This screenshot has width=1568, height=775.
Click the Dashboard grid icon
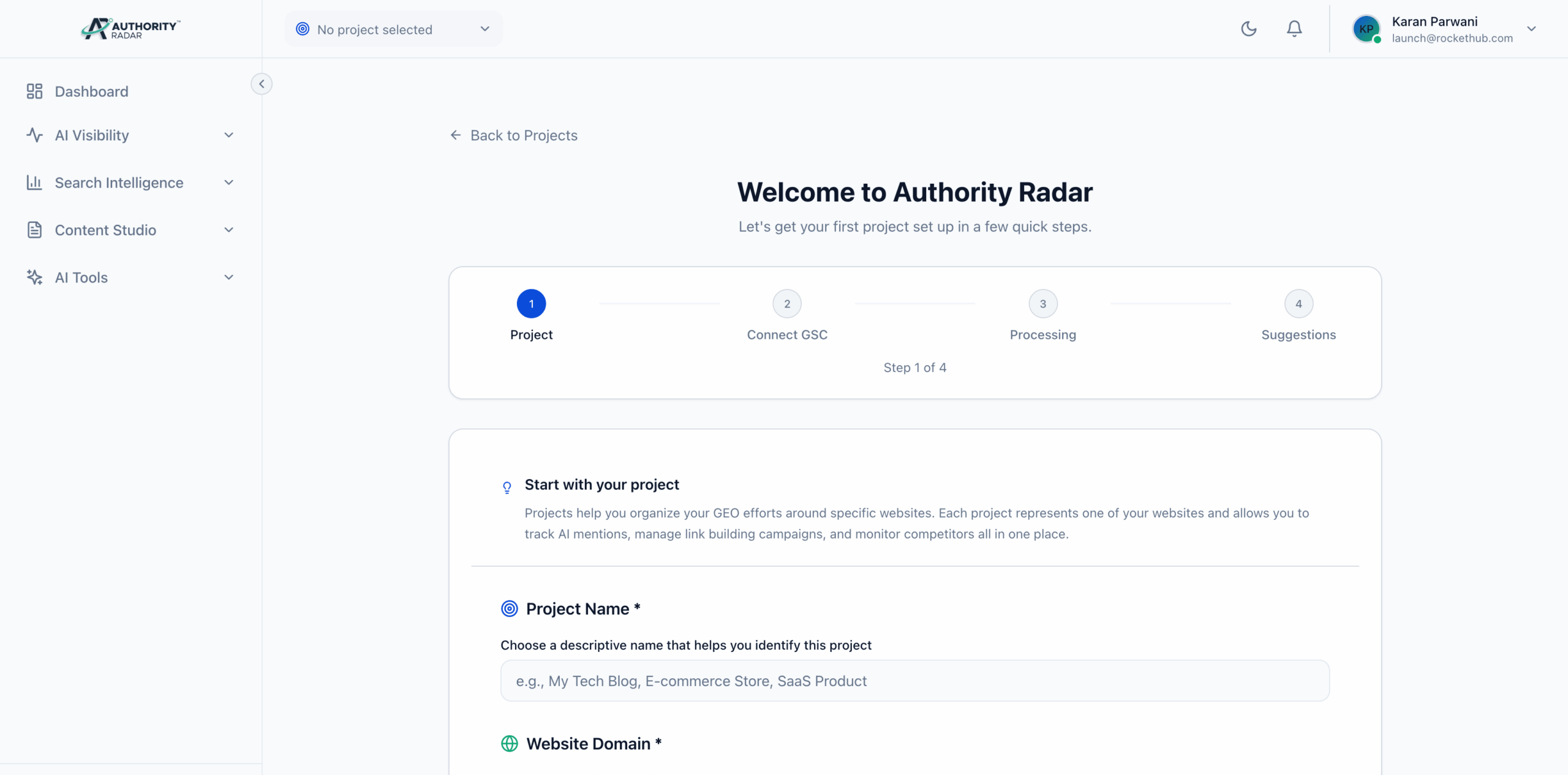click(x=34, y=91)
